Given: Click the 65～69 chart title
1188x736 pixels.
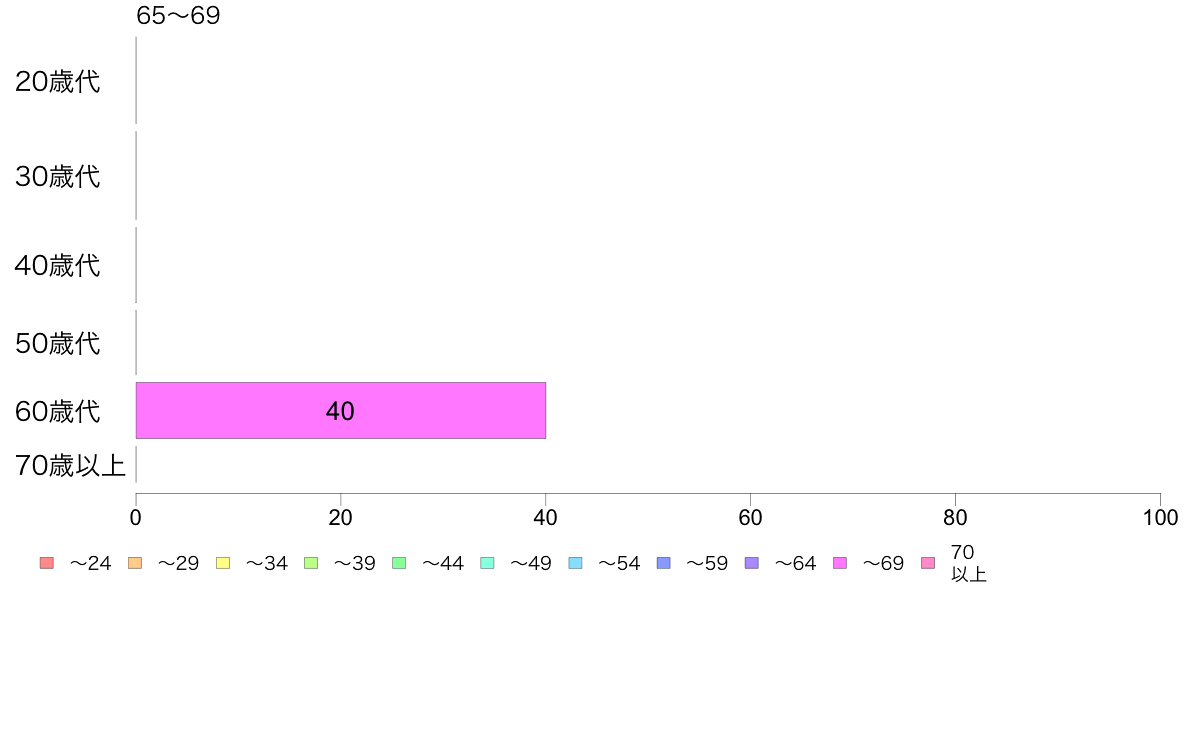Looking at the screenshot, I should [x=178, y=16].
